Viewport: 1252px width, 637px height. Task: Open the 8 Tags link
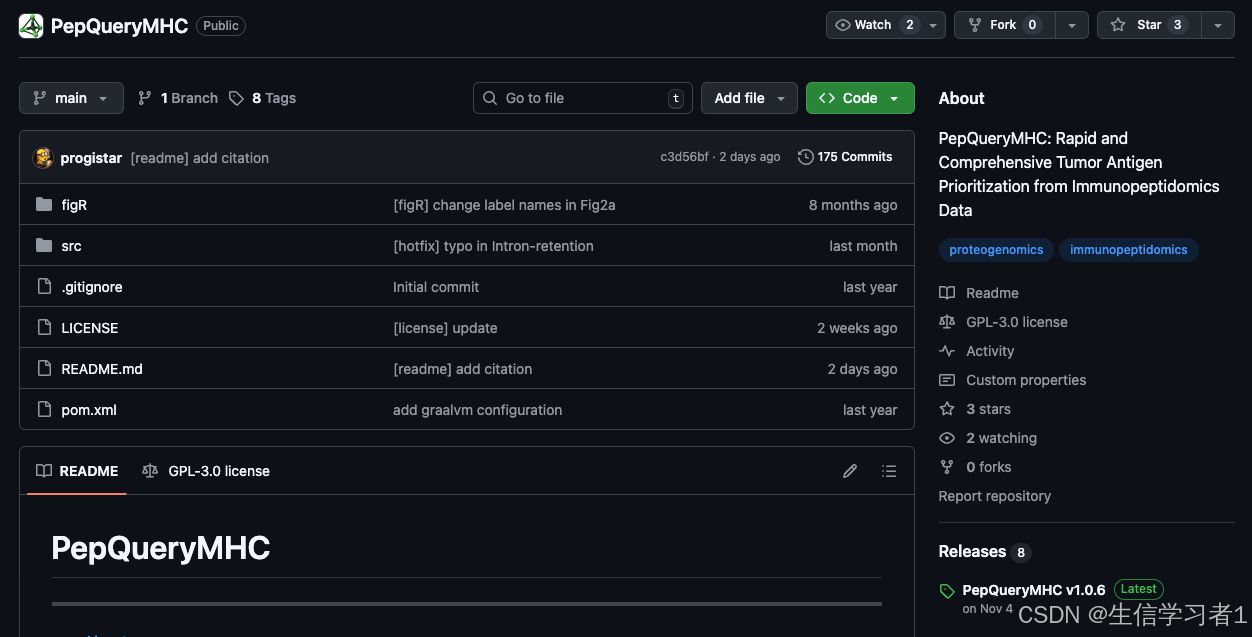pos(263,98)
